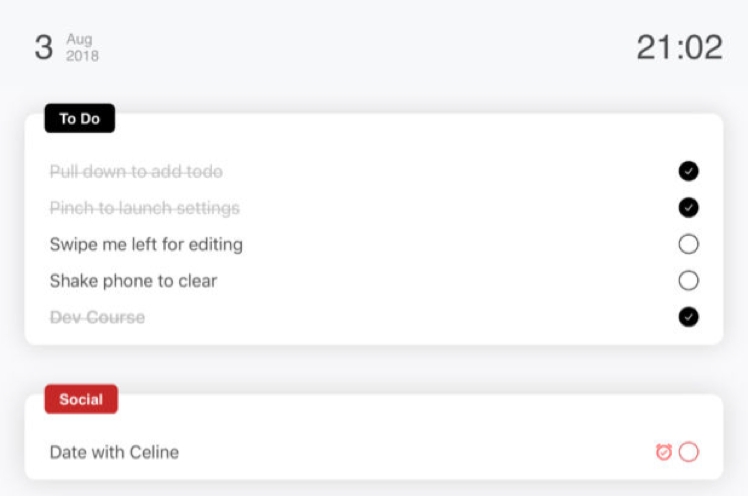Uncheck the completed 'Dev Course' task
The height and width of the screenshot is (496, 748).
[x=688, y=317]
